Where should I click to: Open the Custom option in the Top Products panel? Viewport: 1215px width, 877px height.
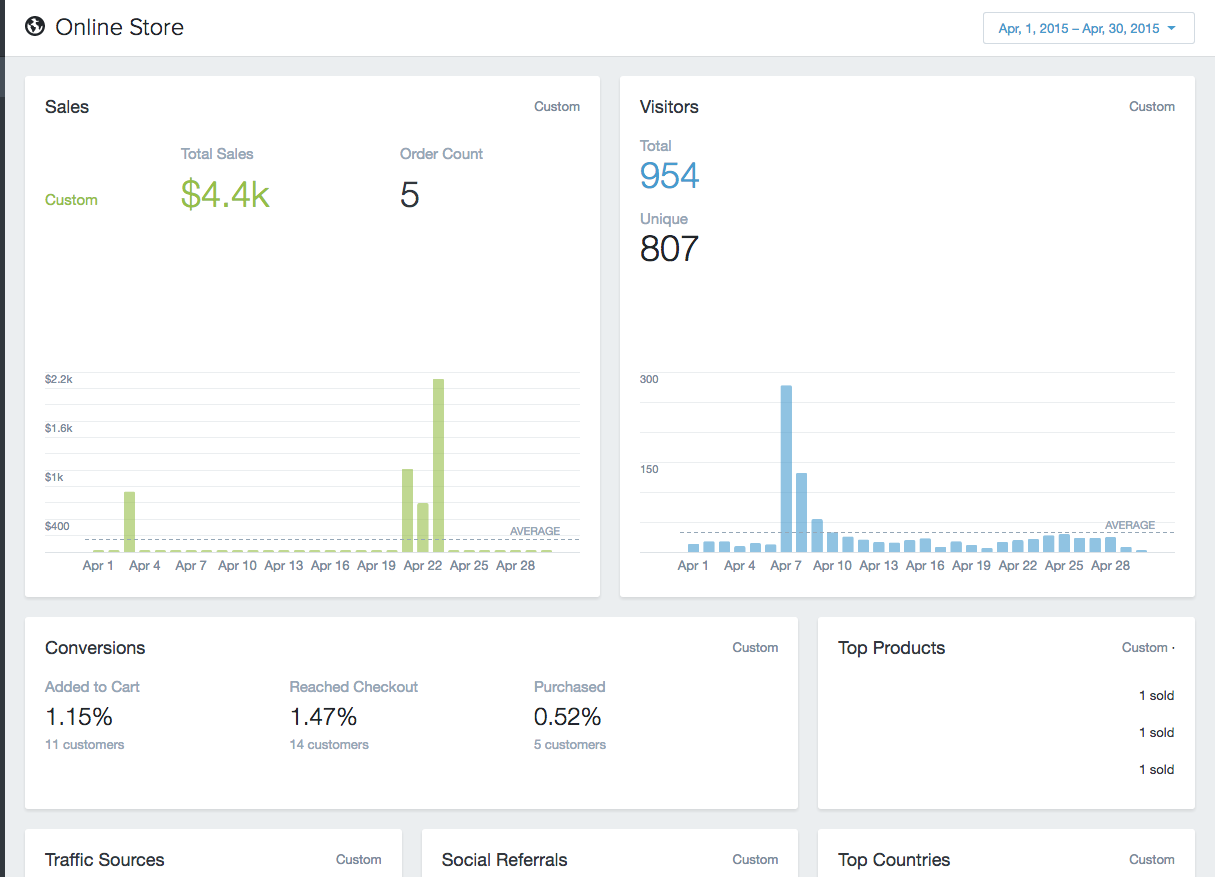(x=1147, y=647)
